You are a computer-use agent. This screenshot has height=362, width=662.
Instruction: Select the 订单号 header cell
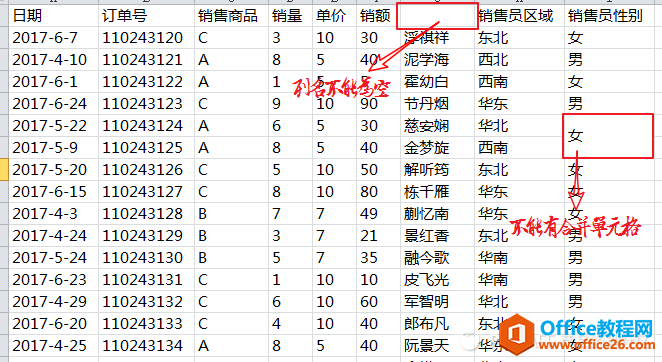pos(147,16)
